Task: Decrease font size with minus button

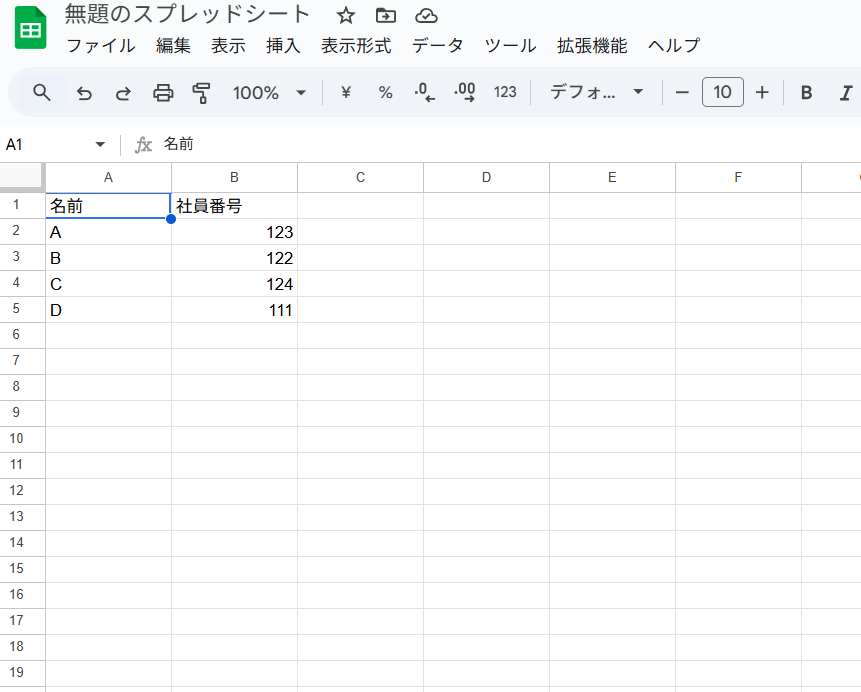Action: click(x=682, y=93)
